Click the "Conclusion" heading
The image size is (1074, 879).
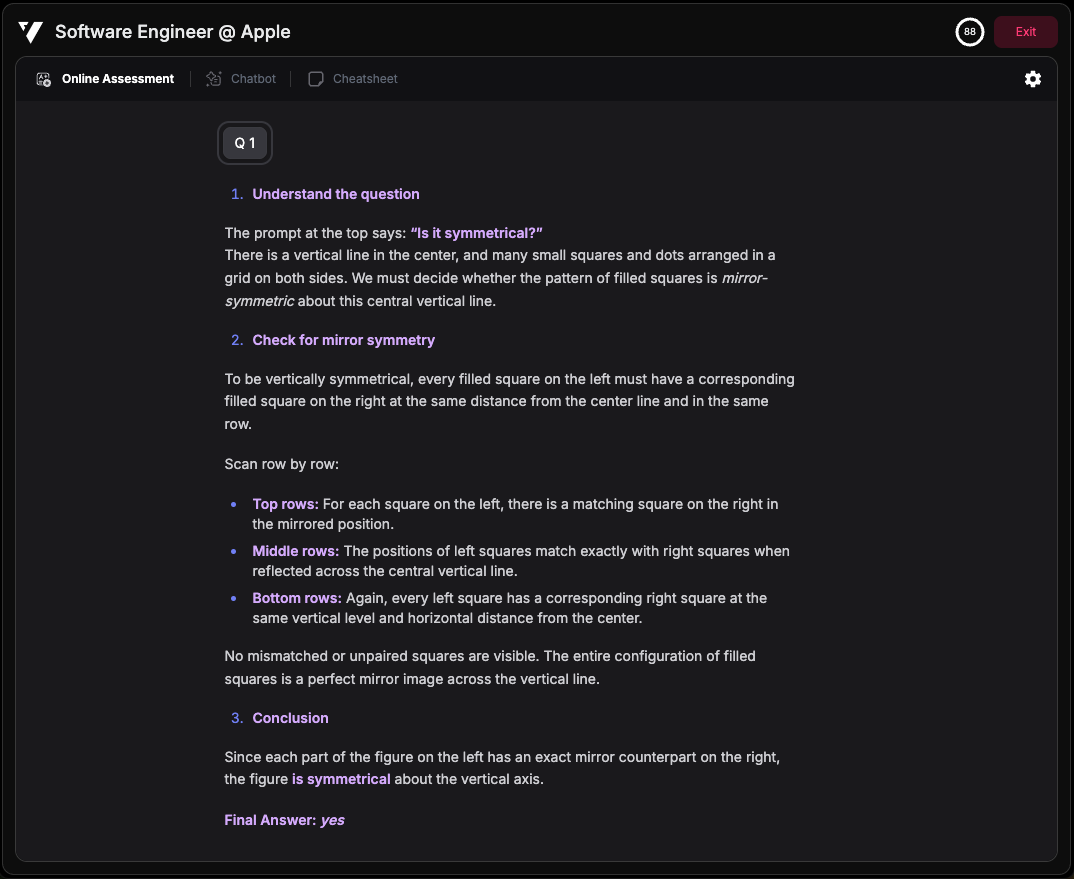pyautogui.click(x=290, y=718)
